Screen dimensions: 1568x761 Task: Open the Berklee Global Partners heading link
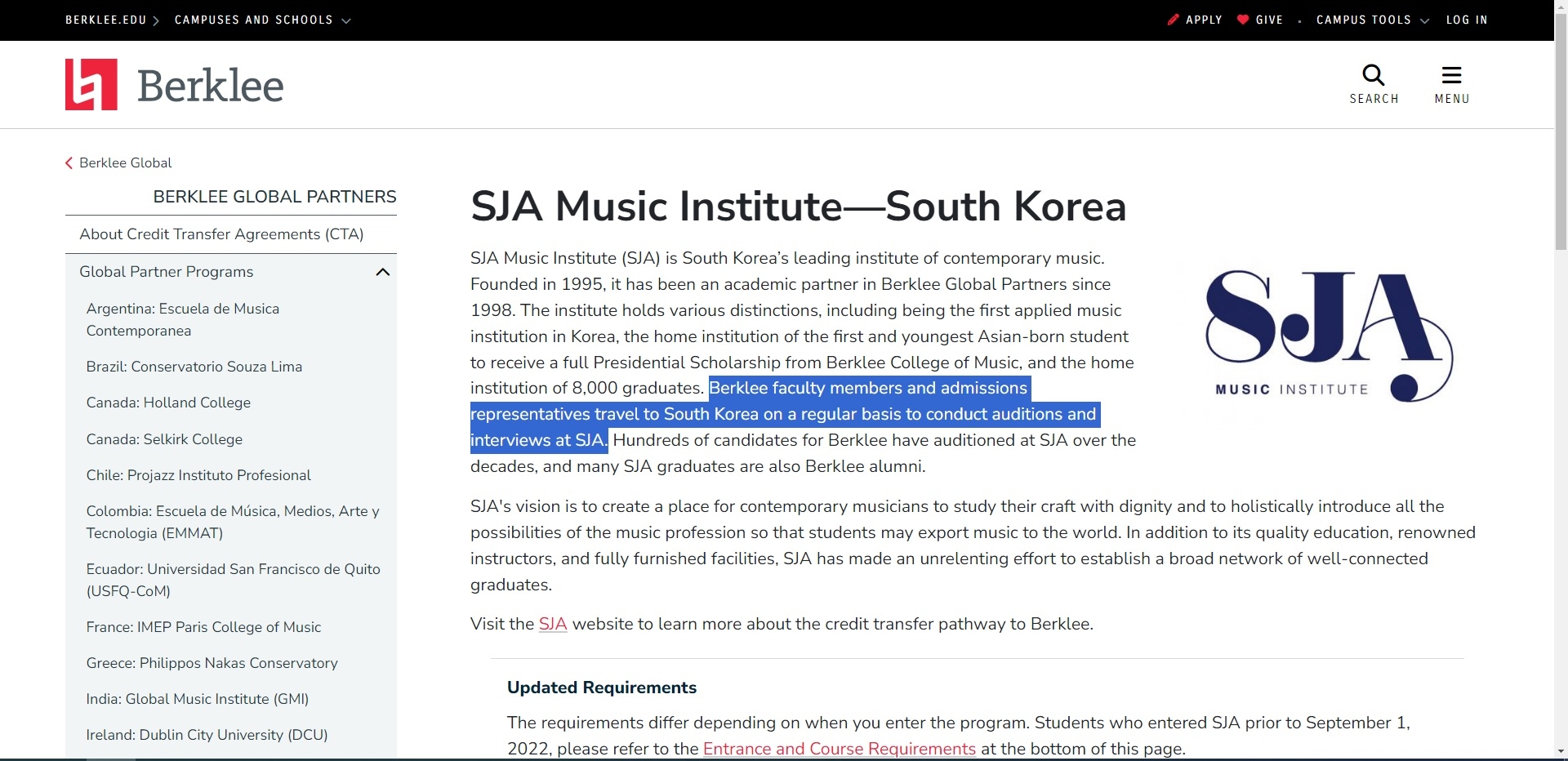click(274, 197)
